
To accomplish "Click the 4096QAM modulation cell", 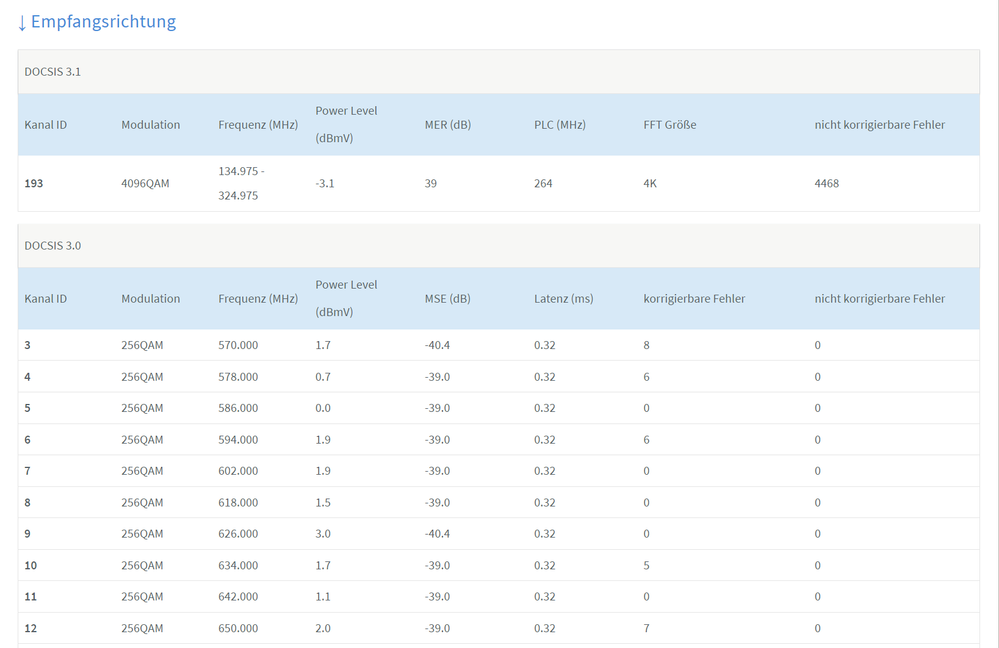I will [x=145, y=184].
